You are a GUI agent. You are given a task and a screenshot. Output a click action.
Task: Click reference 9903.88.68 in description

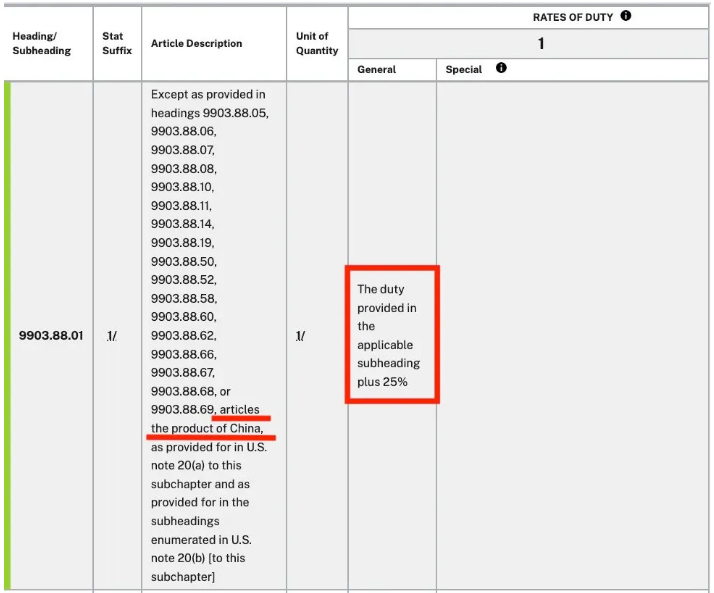click(x=183, y=391)
